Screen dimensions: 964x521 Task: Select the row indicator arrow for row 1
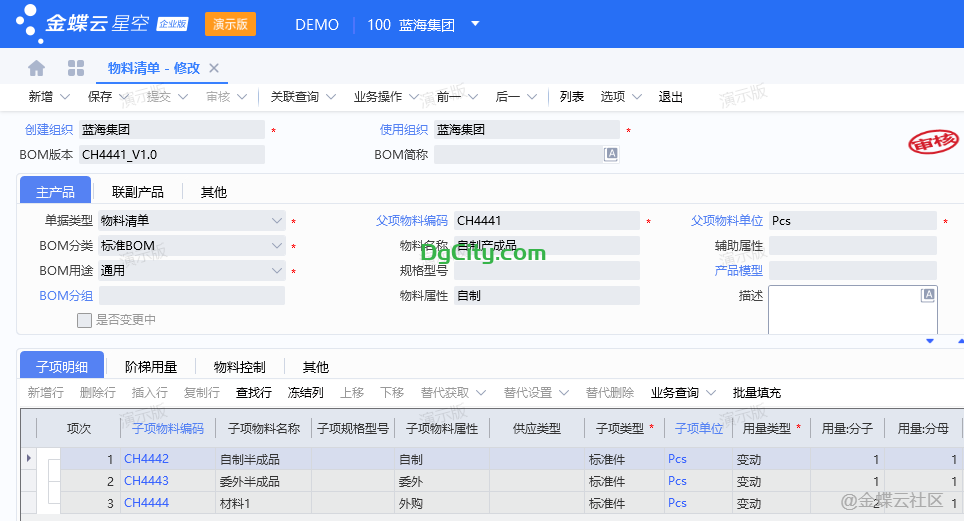coord(28,459)
